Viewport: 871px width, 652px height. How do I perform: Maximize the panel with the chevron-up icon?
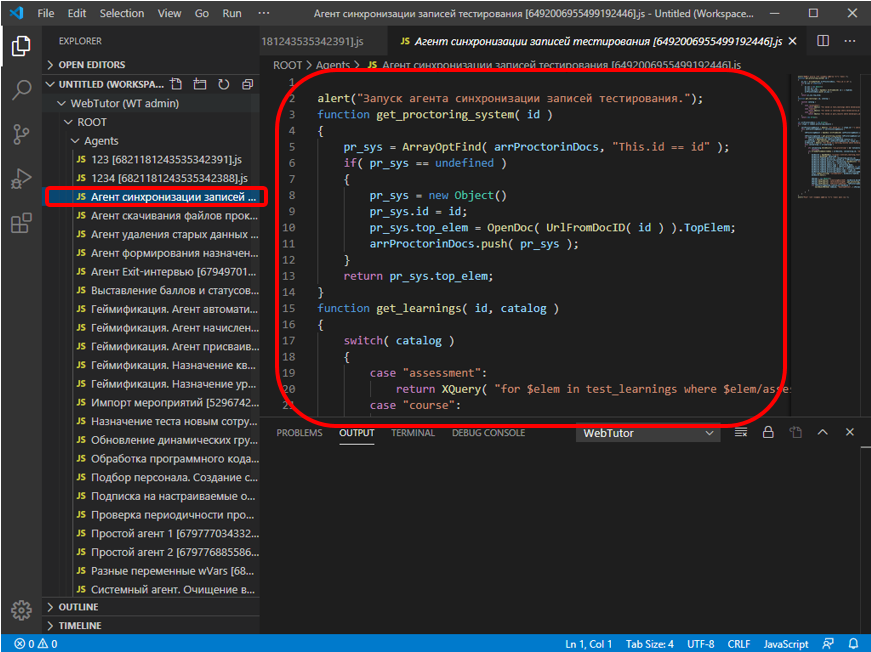click(x=823, y=432)
